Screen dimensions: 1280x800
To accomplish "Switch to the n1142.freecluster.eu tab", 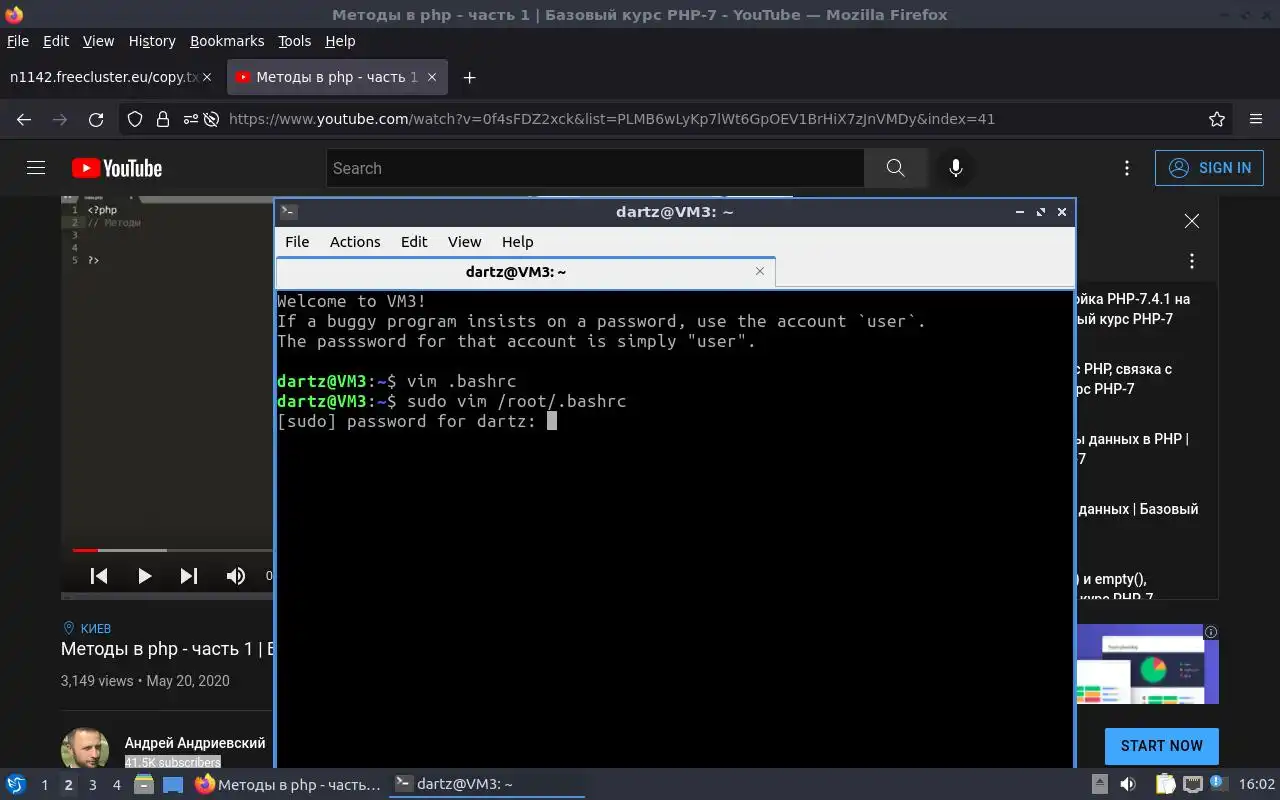I will tap(110, 77).
